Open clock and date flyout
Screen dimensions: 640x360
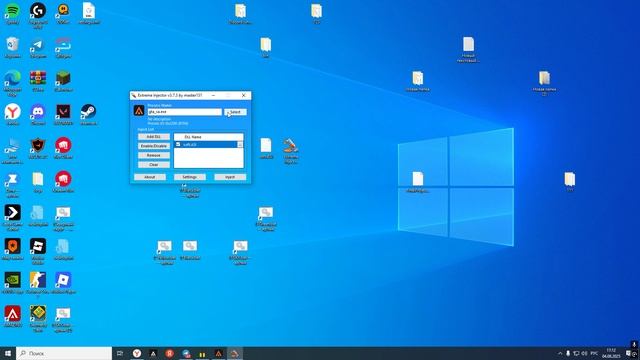point(611,353)
